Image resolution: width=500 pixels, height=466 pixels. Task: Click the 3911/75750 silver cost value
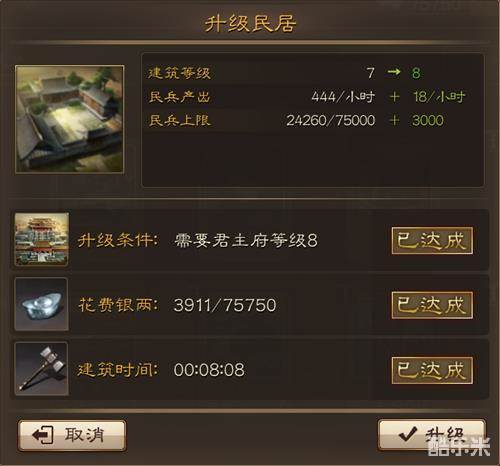click(225, 305)
